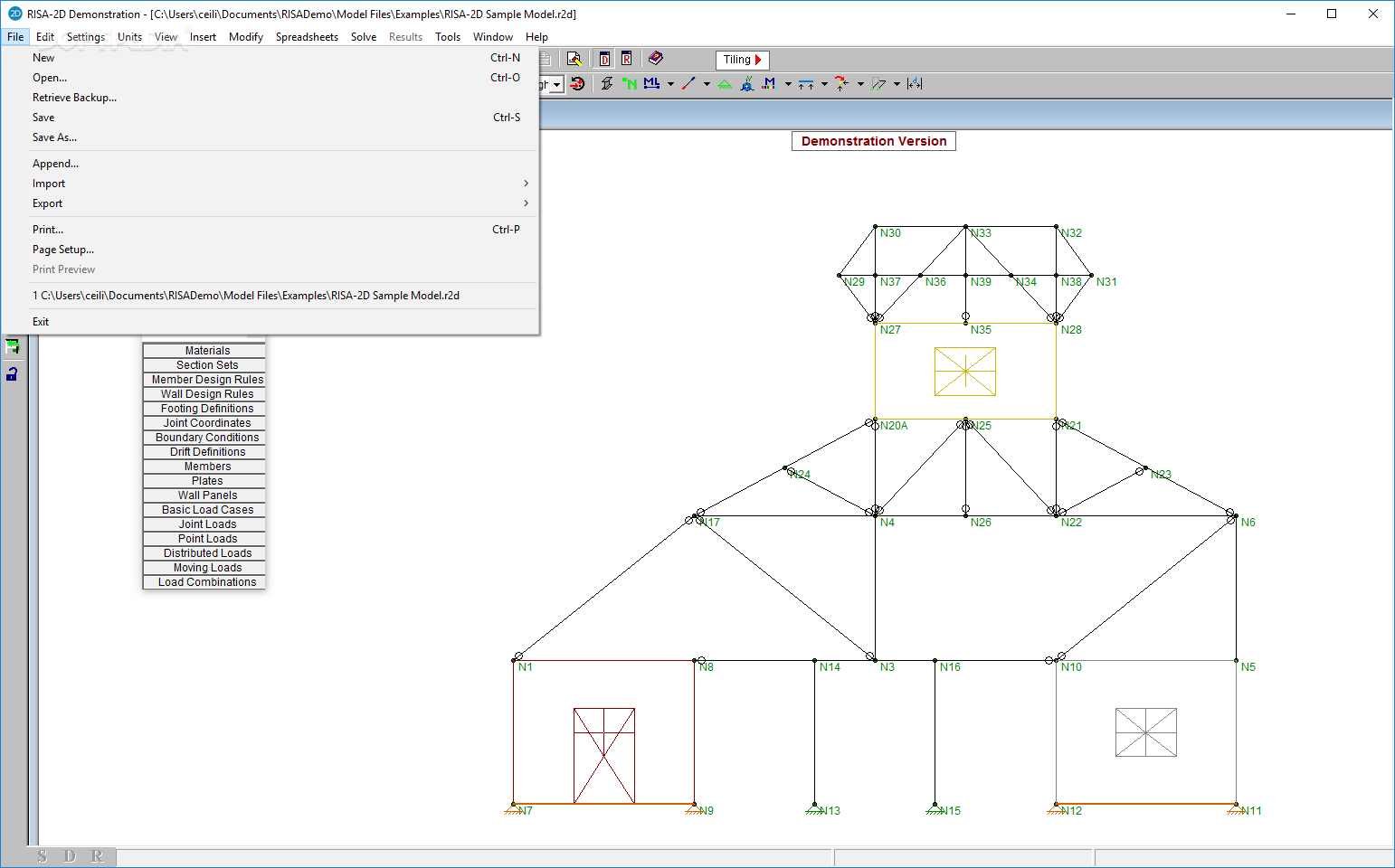Click the red arrow deflected shape icon

(842, 84)
